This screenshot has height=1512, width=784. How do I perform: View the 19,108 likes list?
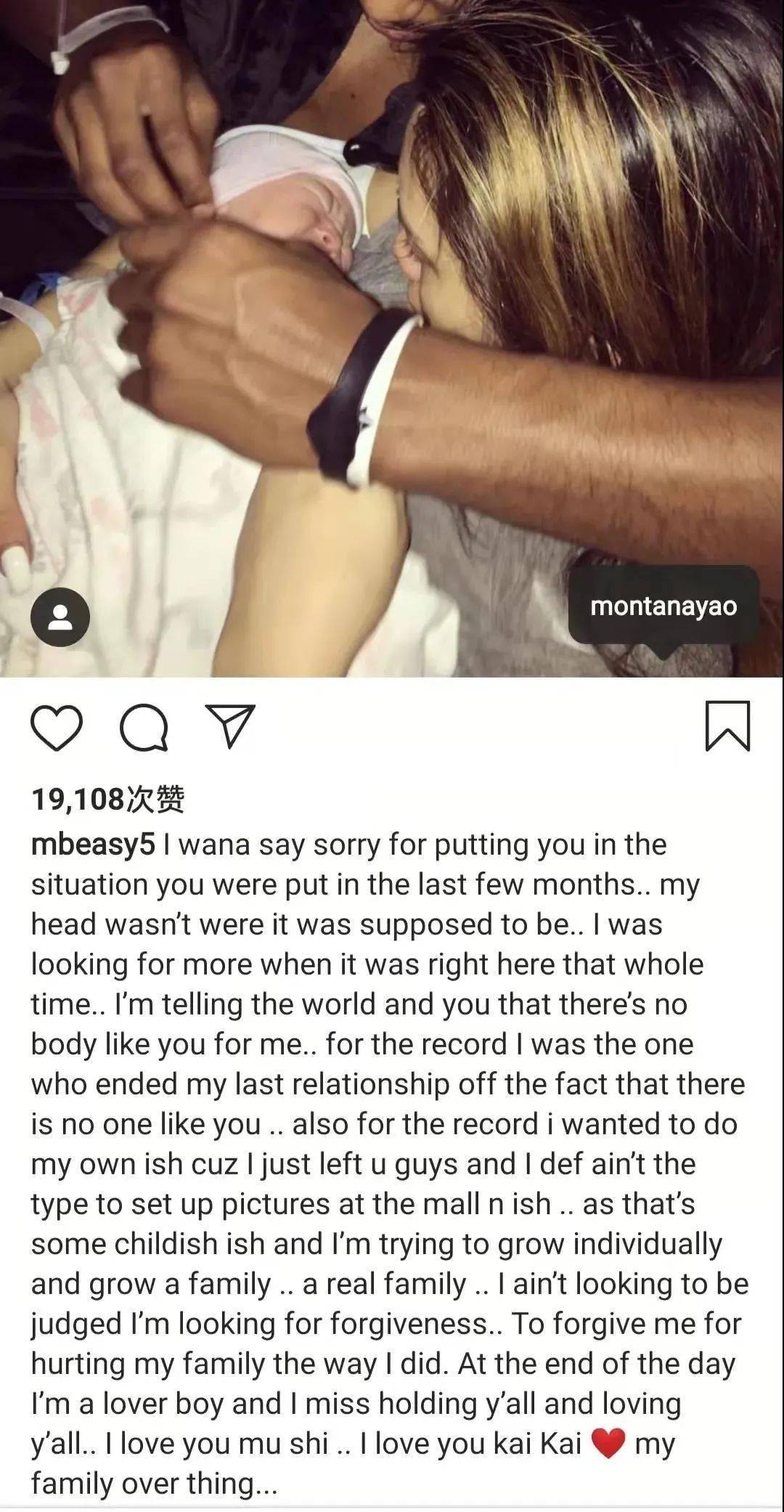coord(108,799)
